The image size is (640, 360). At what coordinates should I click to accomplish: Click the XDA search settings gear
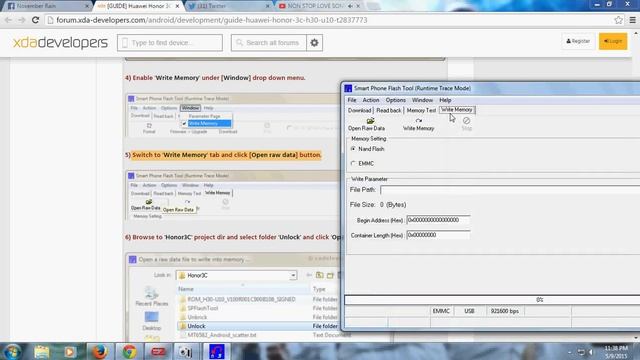[x=314, y=42]
